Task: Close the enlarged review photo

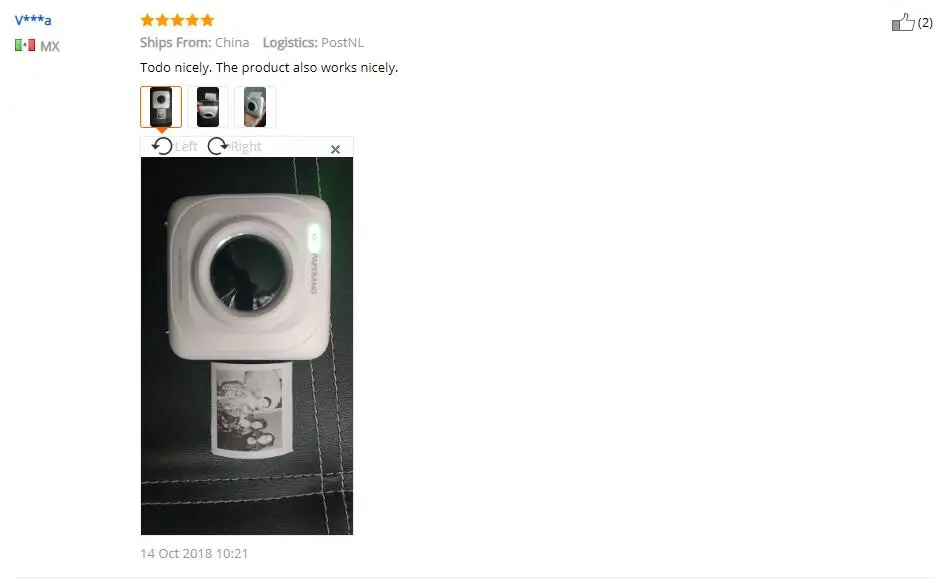Action: 335,149
